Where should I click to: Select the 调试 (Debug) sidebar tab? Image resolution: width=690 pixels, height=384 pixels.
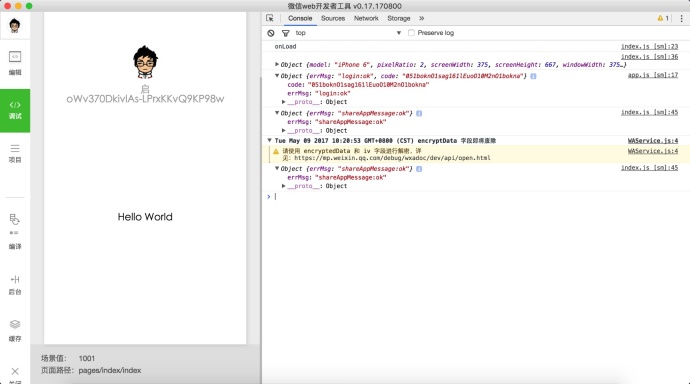(15, 110)
